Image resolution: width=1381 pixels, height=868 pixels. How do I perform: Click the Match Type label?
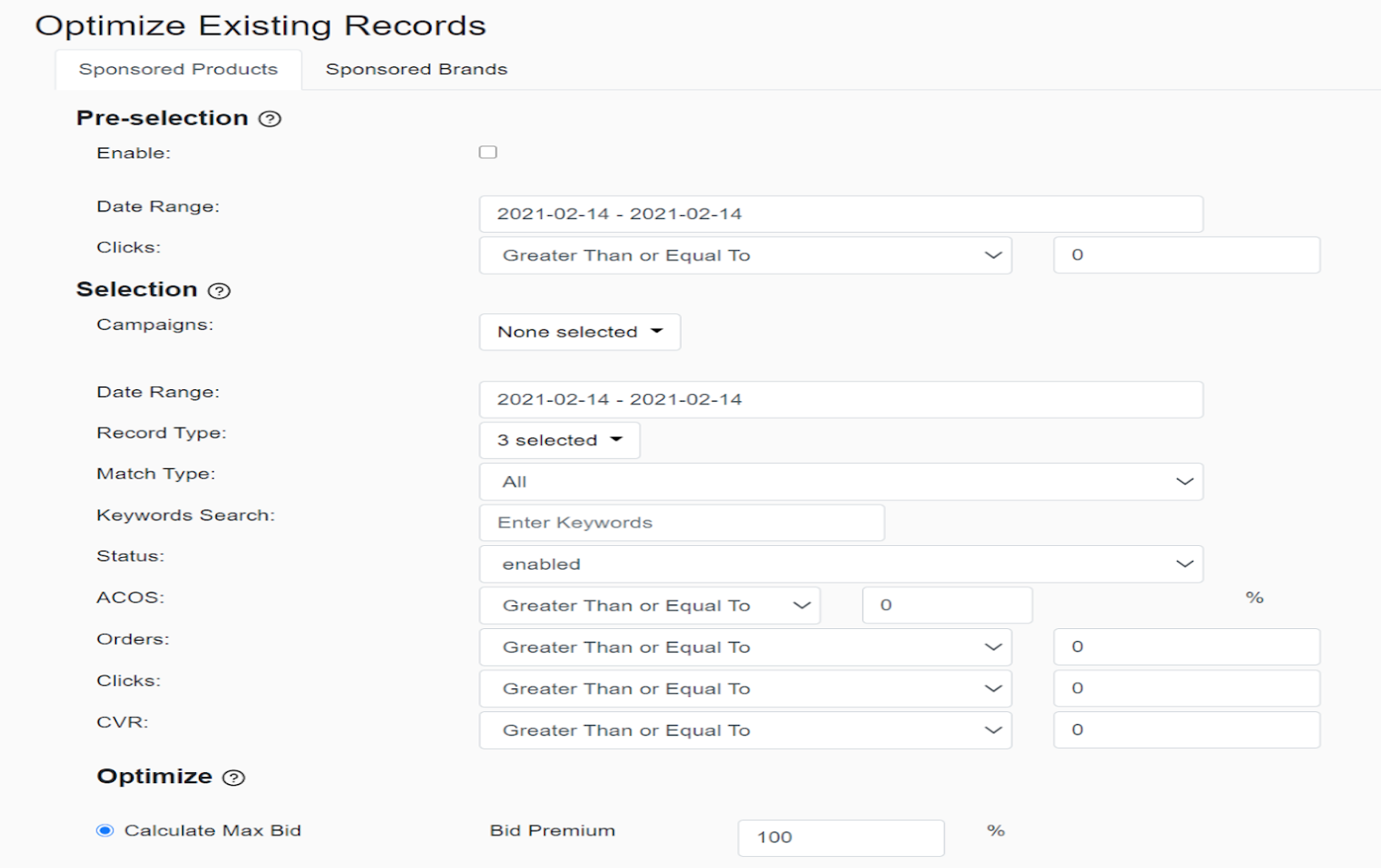coord(156,474)
